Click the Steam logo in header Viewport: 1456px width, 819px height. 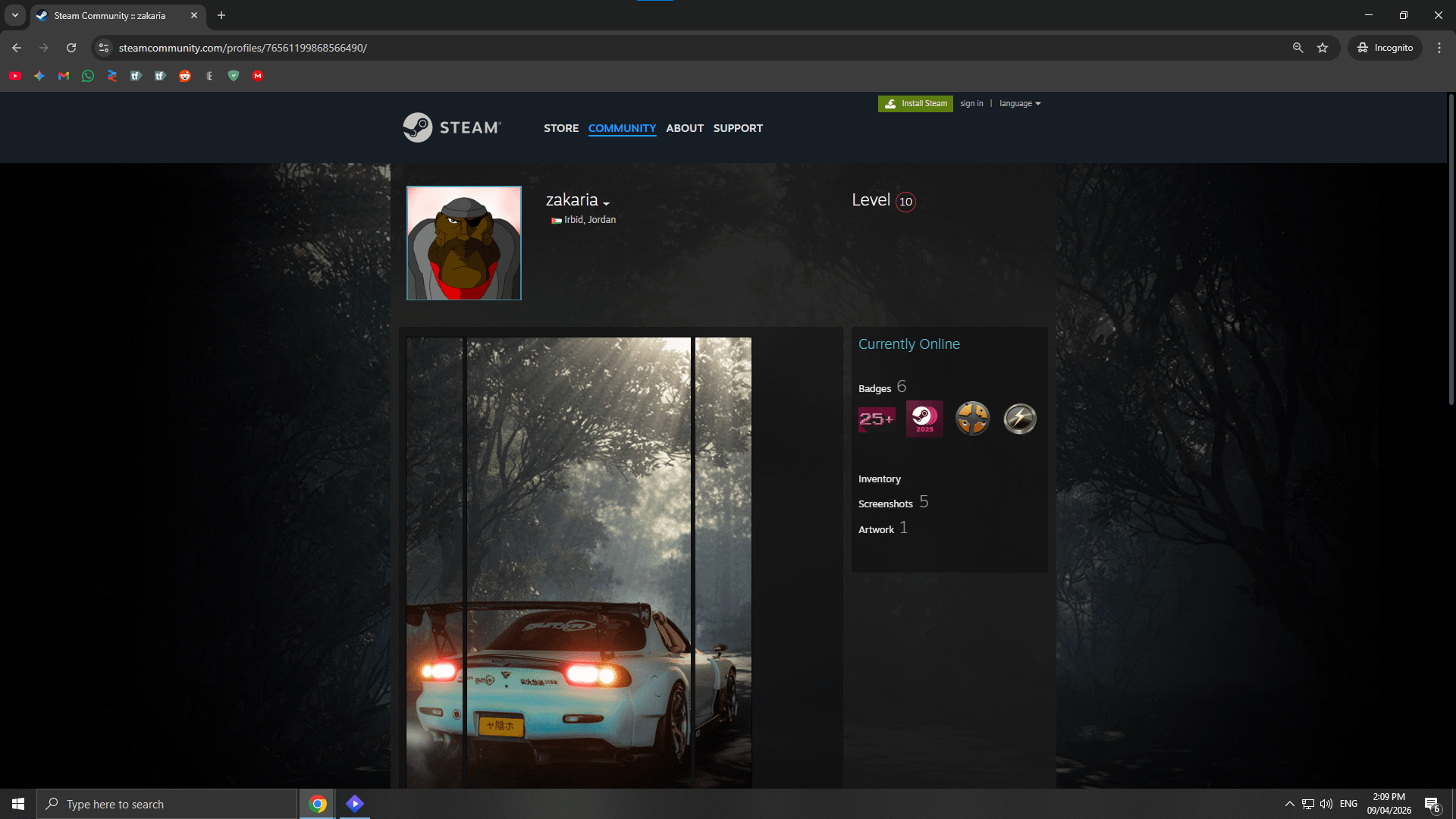click(452, 127)
